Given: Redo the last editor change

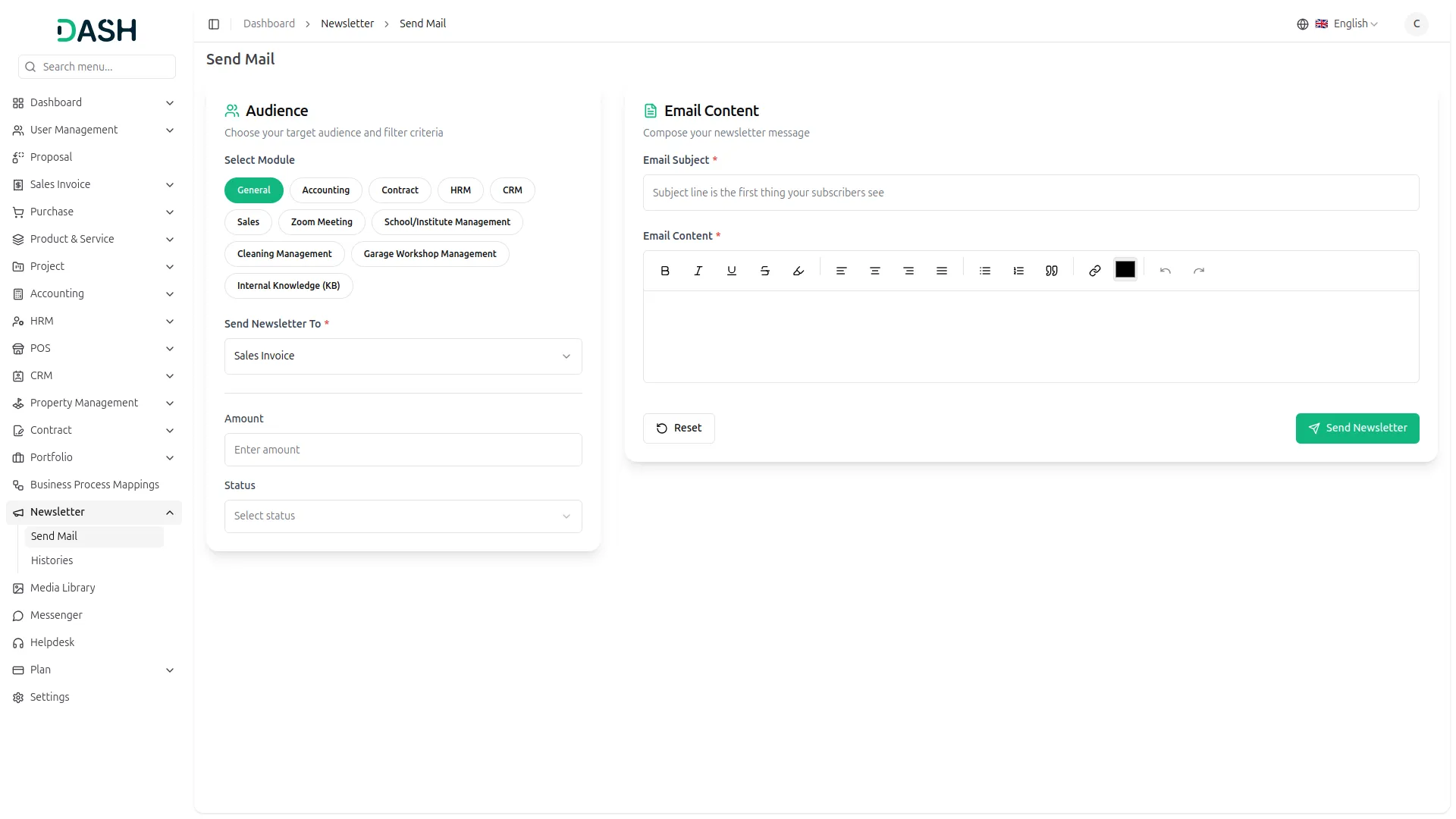Looking at the screenshot, I should [1199, 271].
